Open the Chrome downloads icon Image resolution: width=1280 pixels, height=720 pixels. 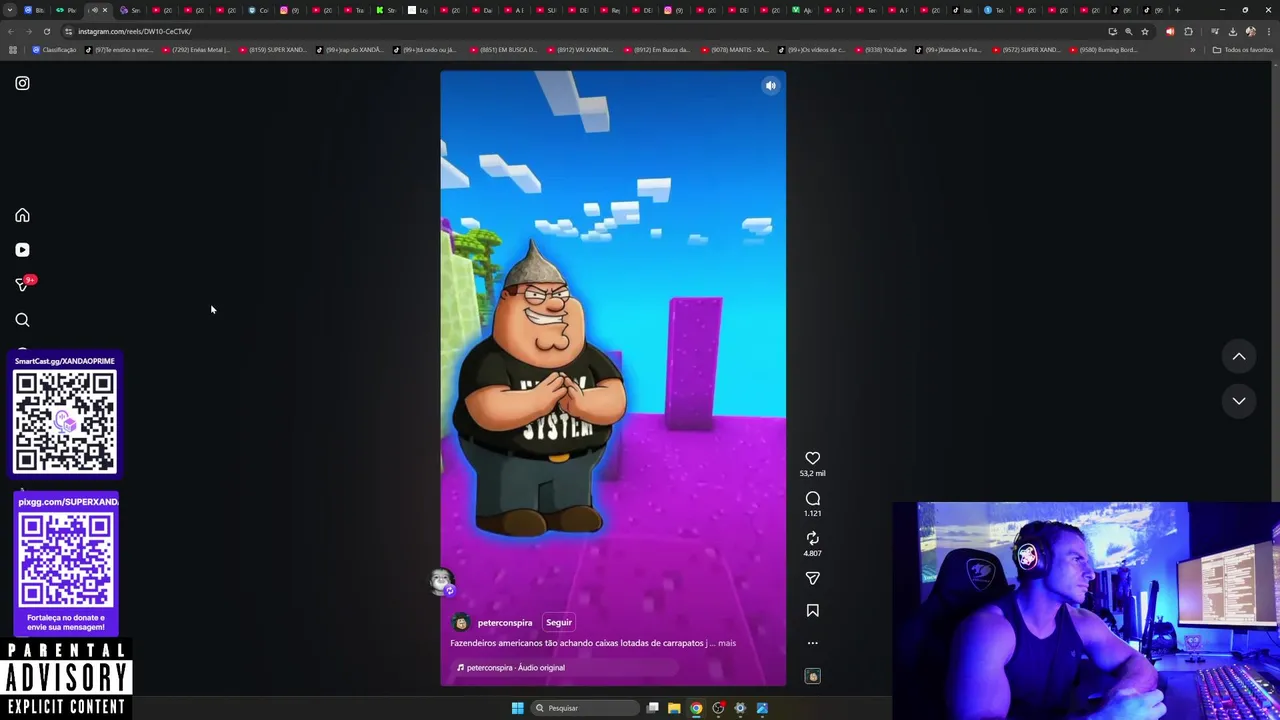[x=1232, y=31]
